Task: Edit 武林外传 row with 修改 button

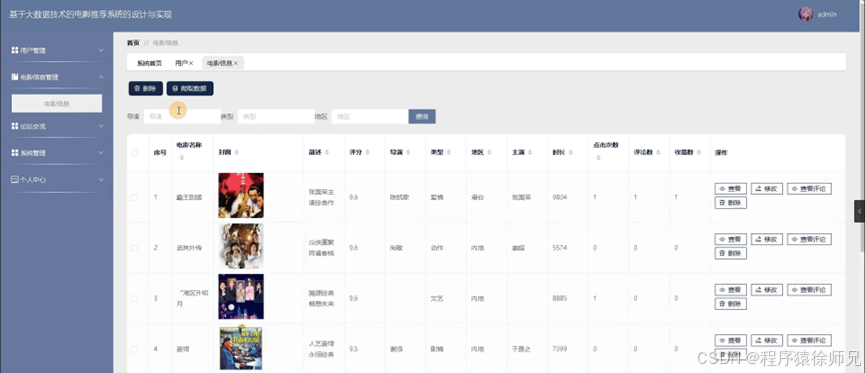Action: click(766, 239)
